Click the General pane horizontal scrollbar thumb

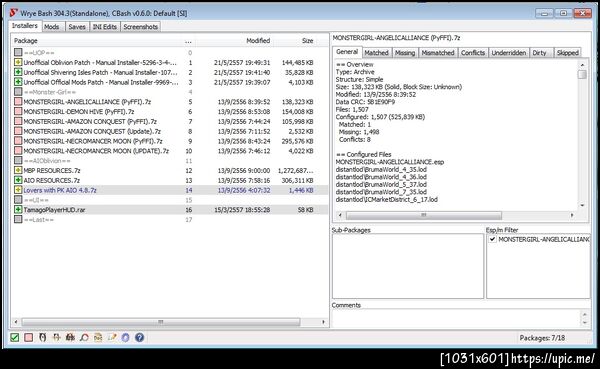pos(424,215)
